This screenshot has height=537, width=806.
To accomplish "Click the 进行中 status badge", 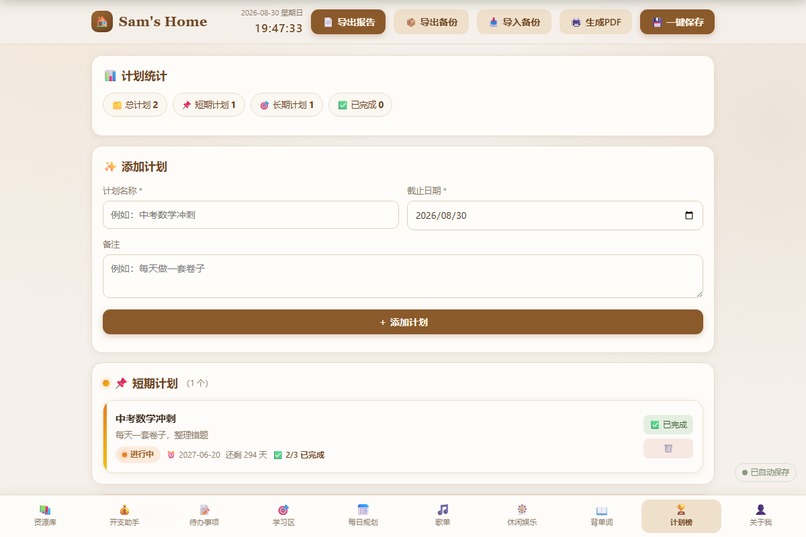I will [138, 454].
